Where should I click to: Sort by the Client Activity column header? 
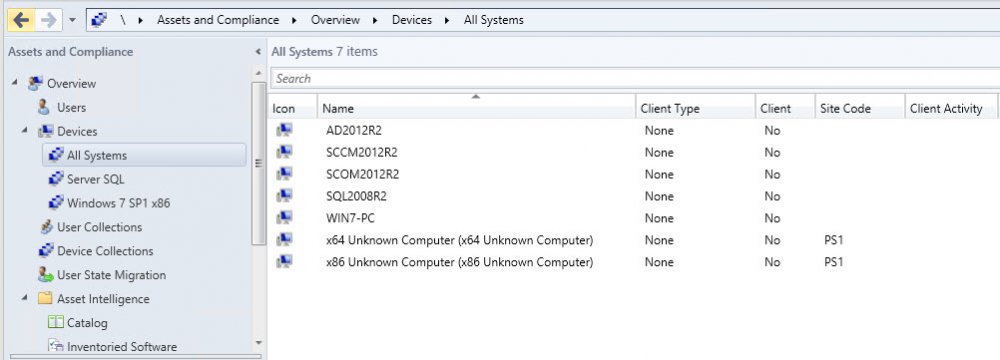click(951, 109)
